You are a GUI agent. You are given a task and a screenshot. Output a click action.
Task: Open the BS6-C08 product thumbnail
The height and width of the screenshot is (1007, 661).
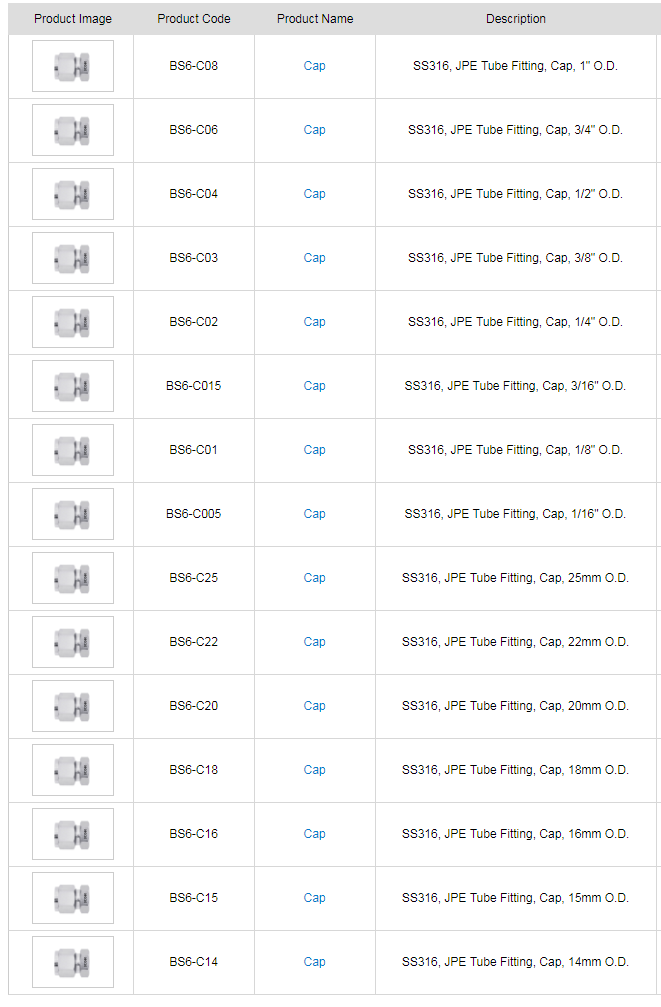72,66
